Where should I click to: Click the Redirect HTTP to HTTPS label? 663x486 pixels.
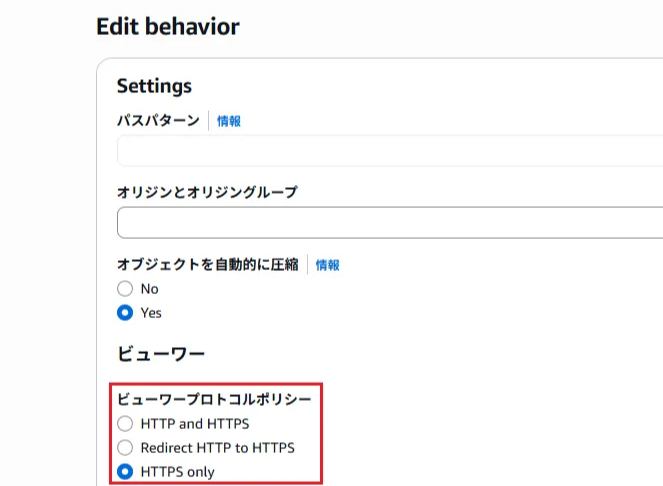[x=218, y=448]
